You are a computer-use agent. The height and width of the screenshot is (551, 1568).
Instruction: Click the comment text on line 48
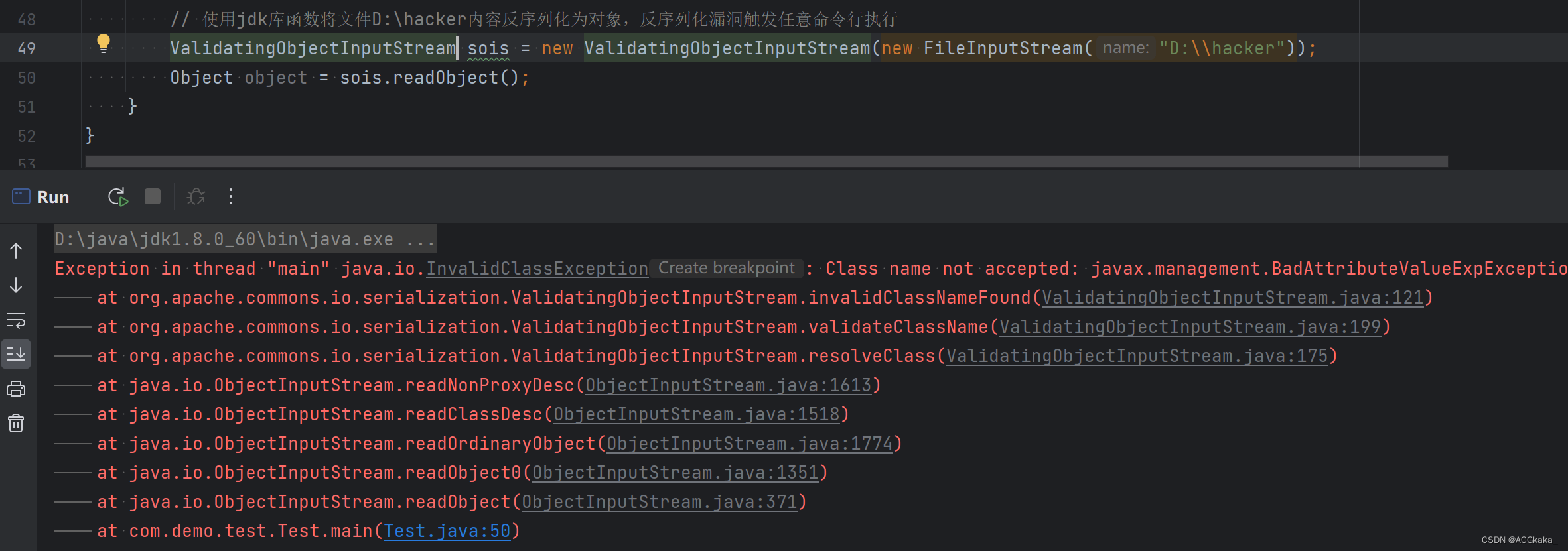(x=534, y=19)
